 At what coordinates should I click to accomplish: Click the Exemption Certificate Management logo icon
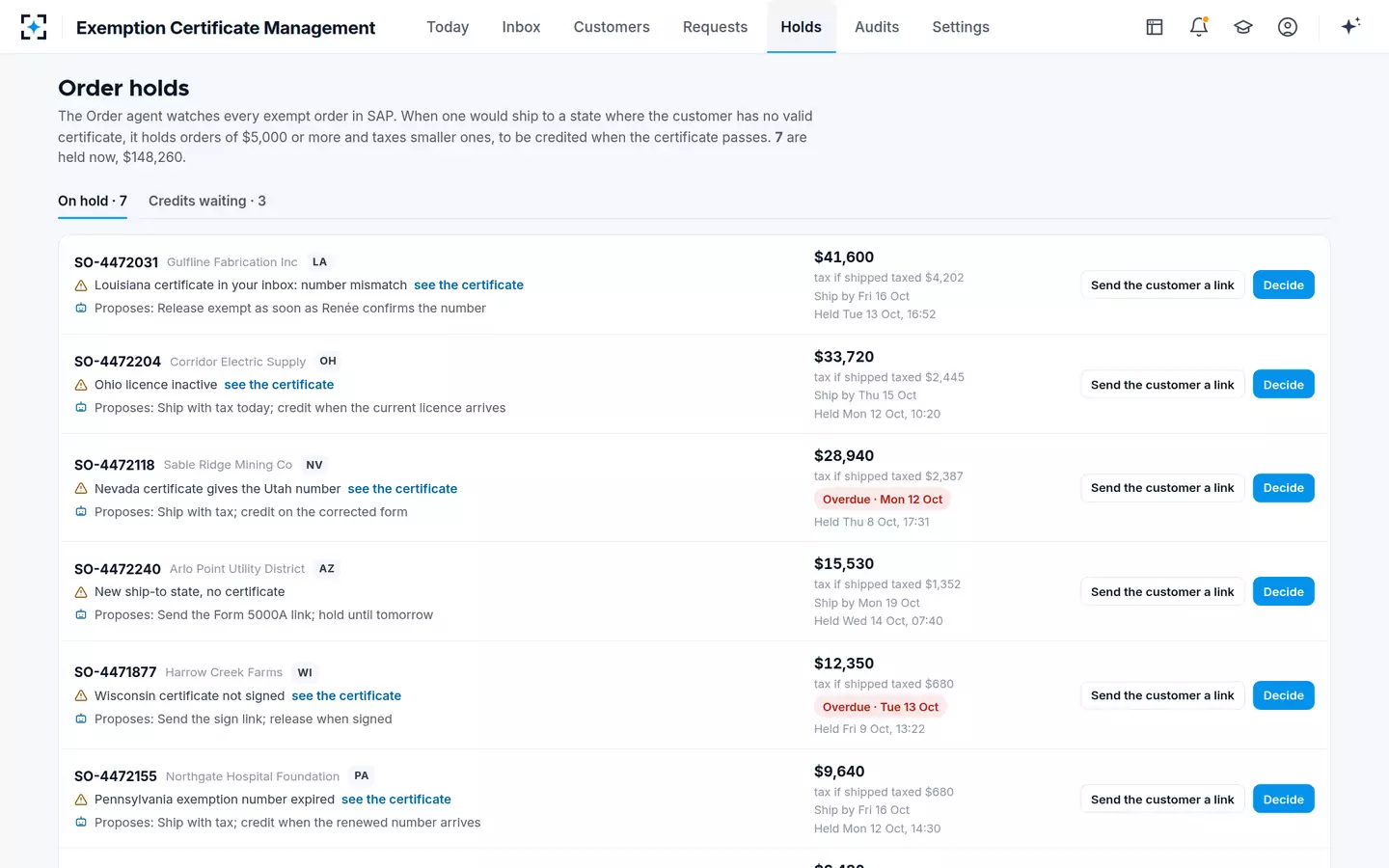click(x=34, y=27)
